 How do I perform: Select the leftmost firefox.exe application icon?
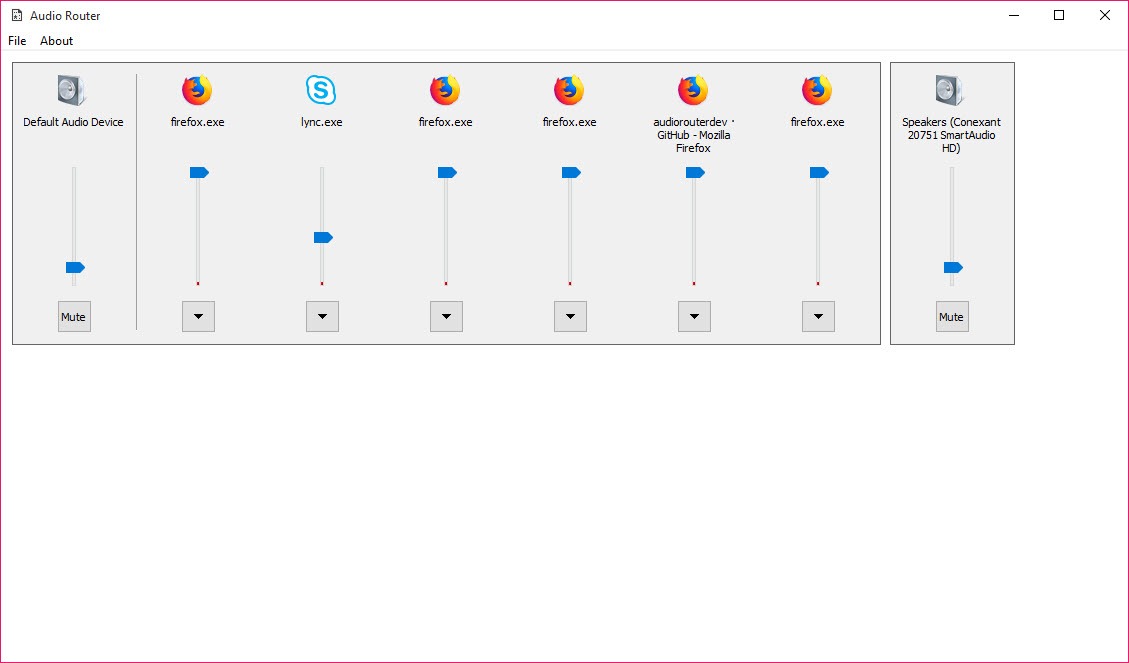tap(197, 91)
